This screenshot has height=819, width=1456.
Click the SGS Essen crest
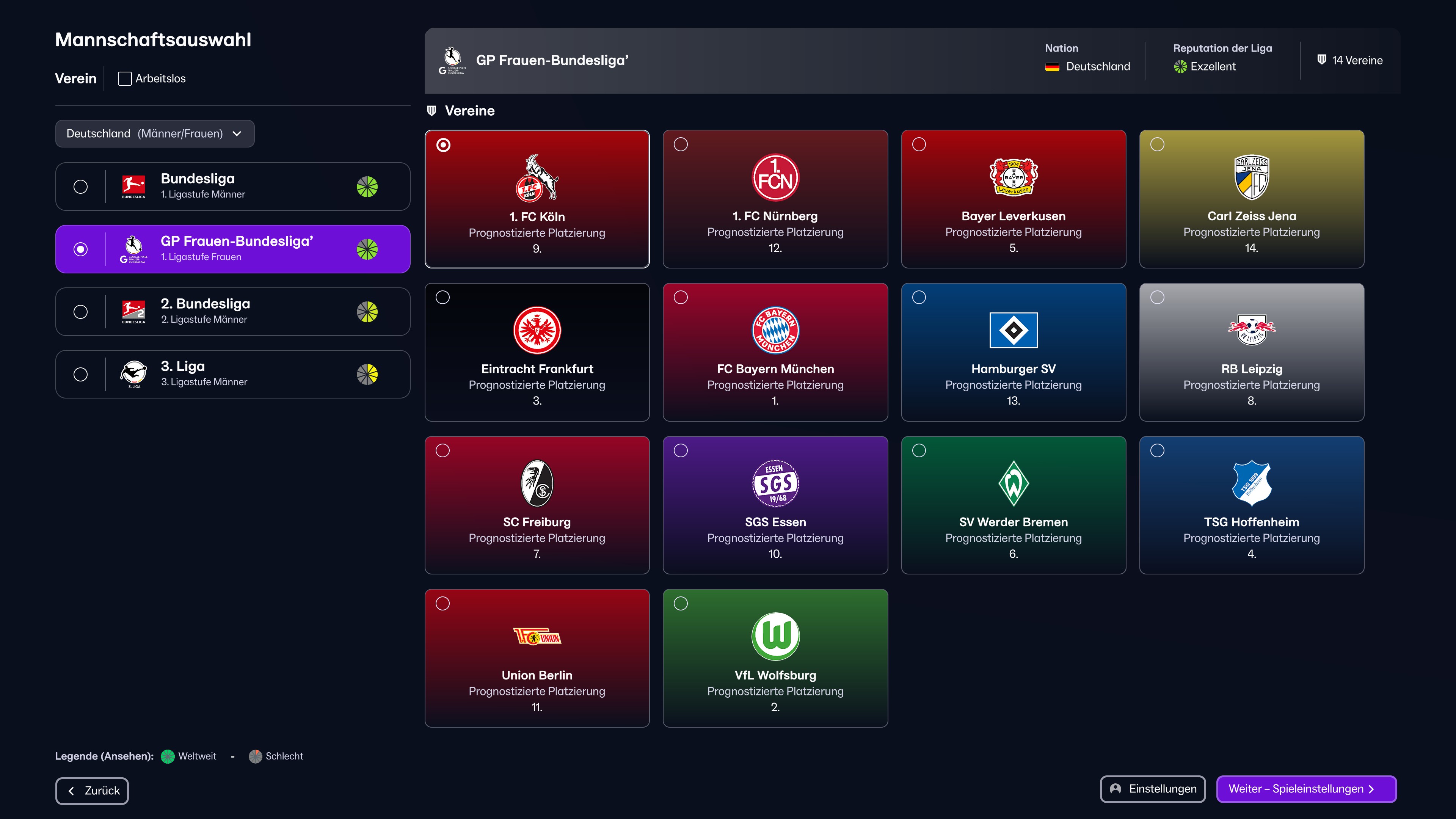pos(775,483)
